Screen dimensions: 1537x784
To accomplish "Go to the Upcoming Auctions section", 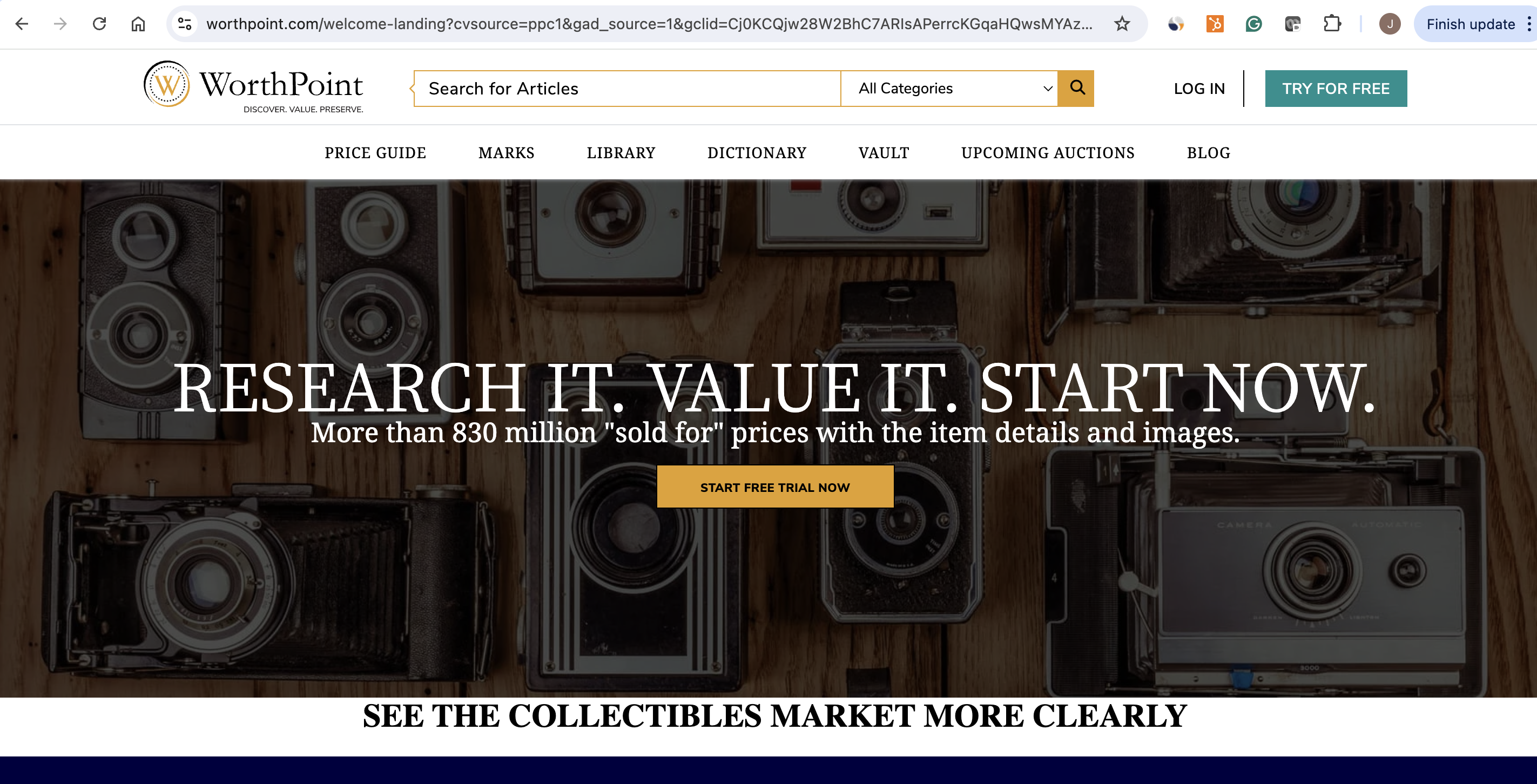I will point(1048,153).
